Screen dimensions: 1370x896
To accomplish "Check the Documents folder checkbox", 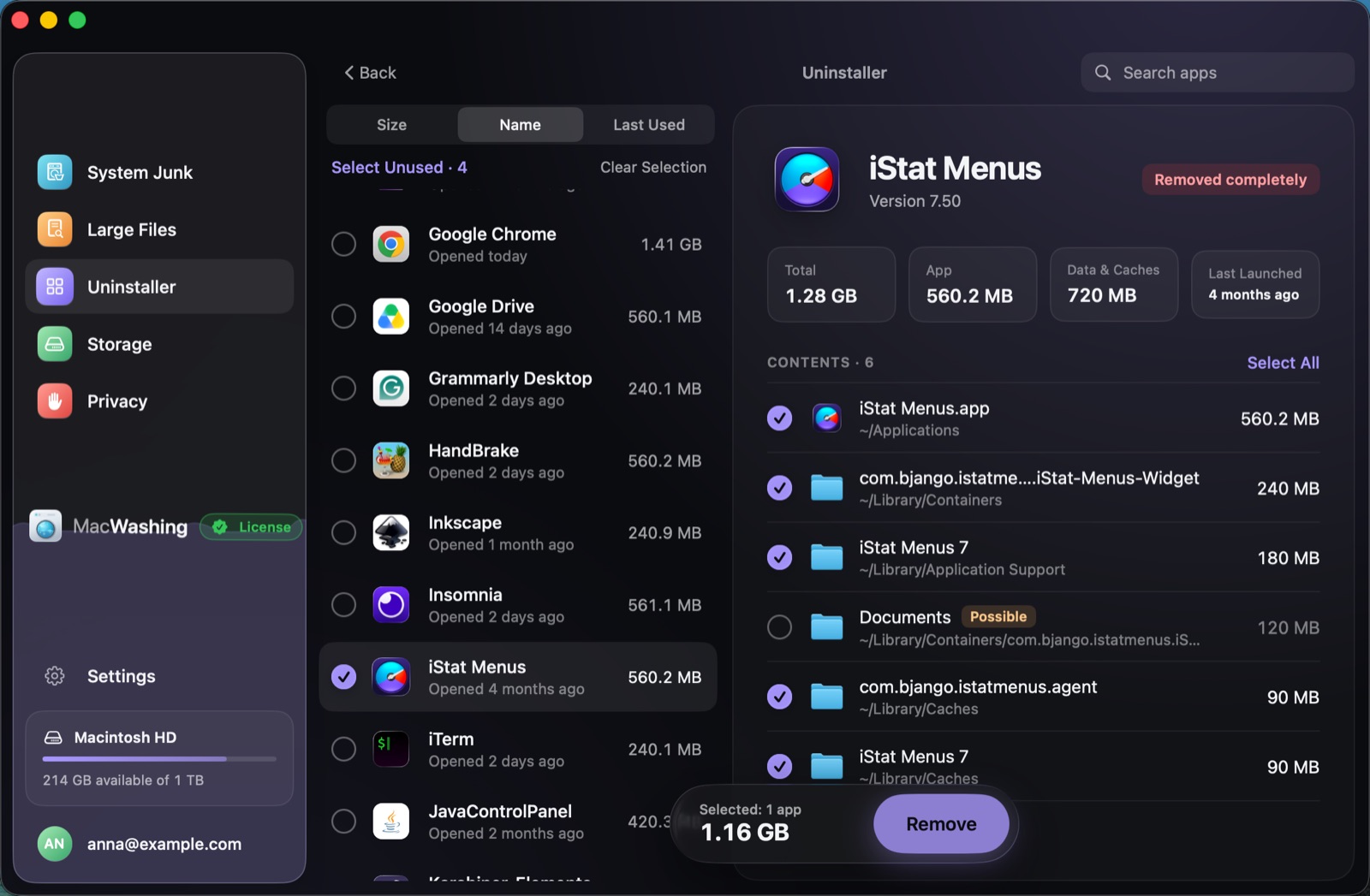I will [779, 627].
